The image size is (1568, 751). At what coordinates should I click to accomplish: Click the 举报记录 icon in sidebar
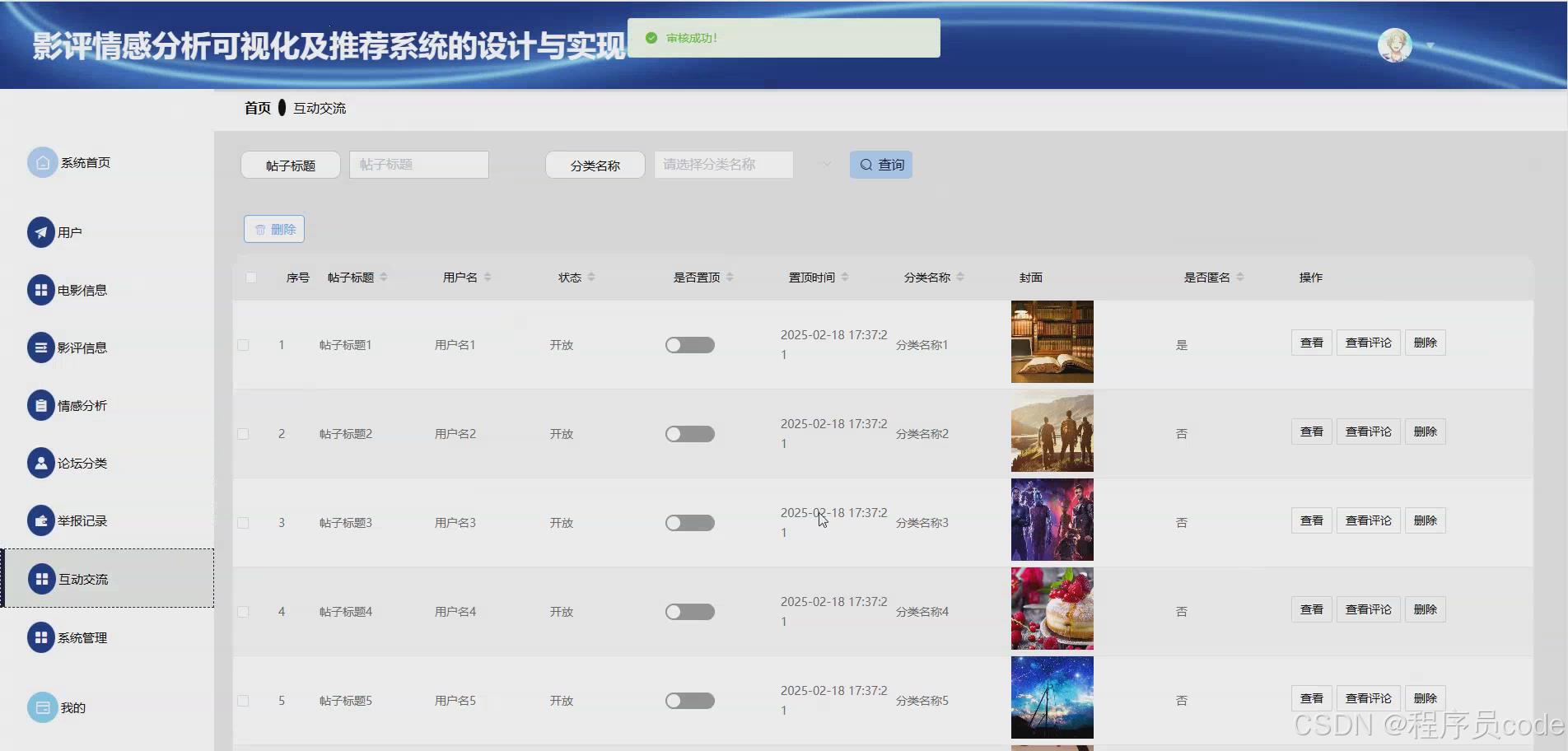[40, 520]
